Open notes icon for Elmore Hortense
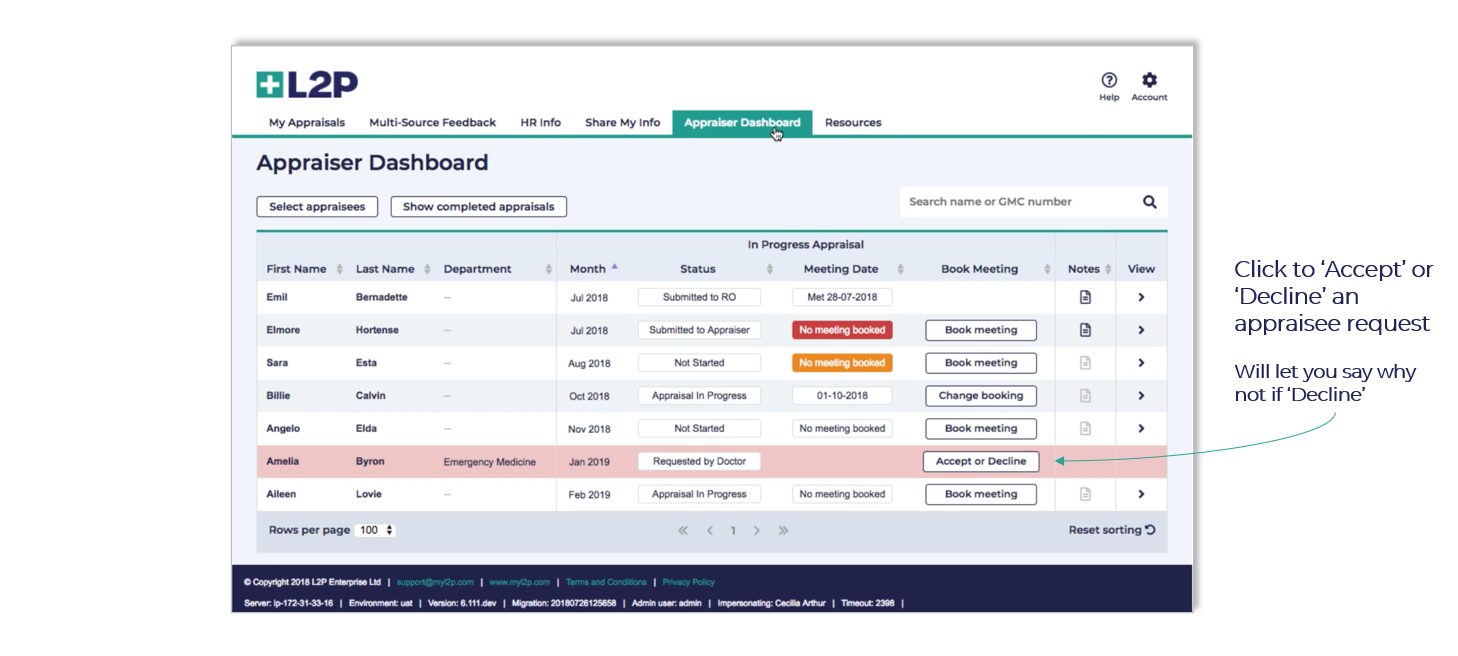The height and width of the screenshot is (656, 1458). pos(1085,330)
